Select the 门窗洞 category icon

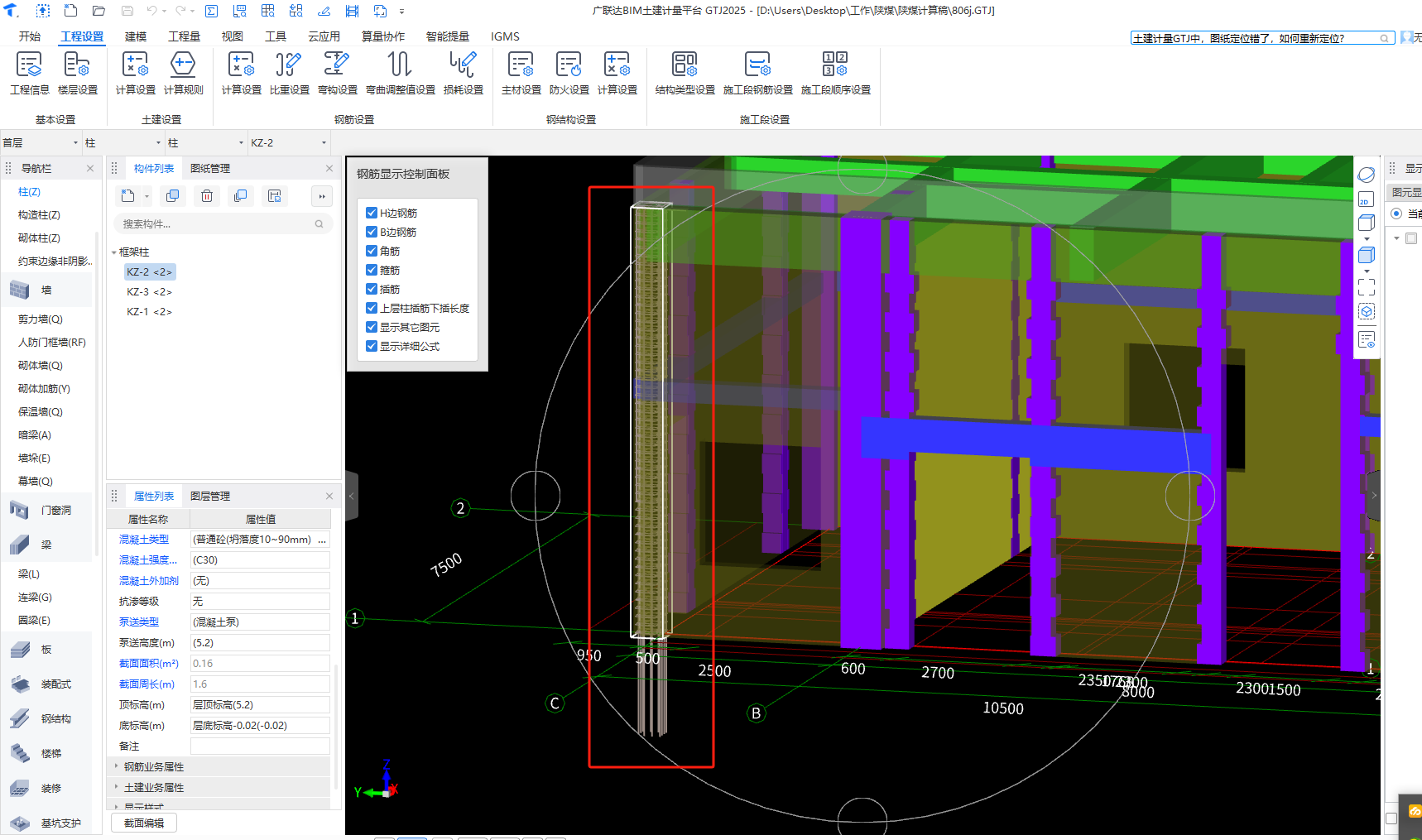(20, 510)
